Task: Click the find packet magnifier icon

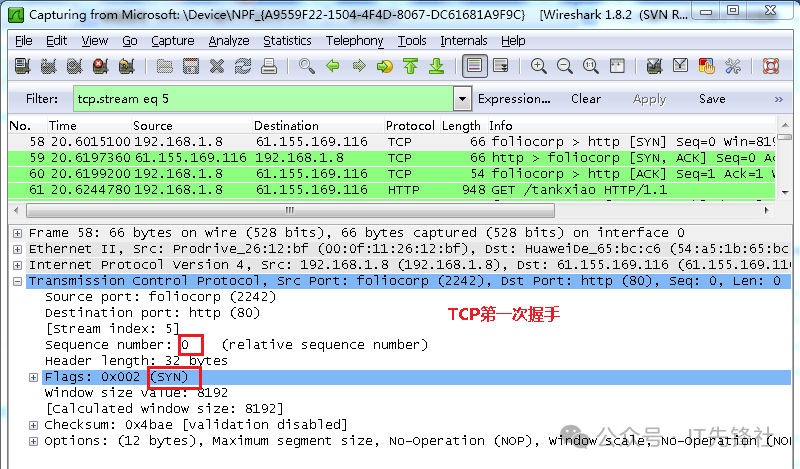Action: click(307, 66)
